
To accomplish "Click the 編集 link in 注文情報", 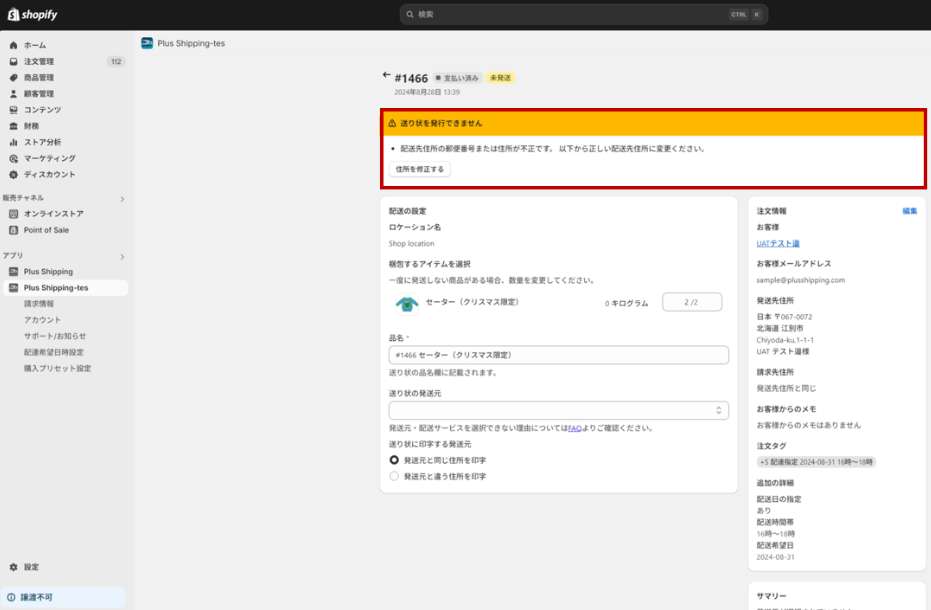I will [x=909, y=211].
